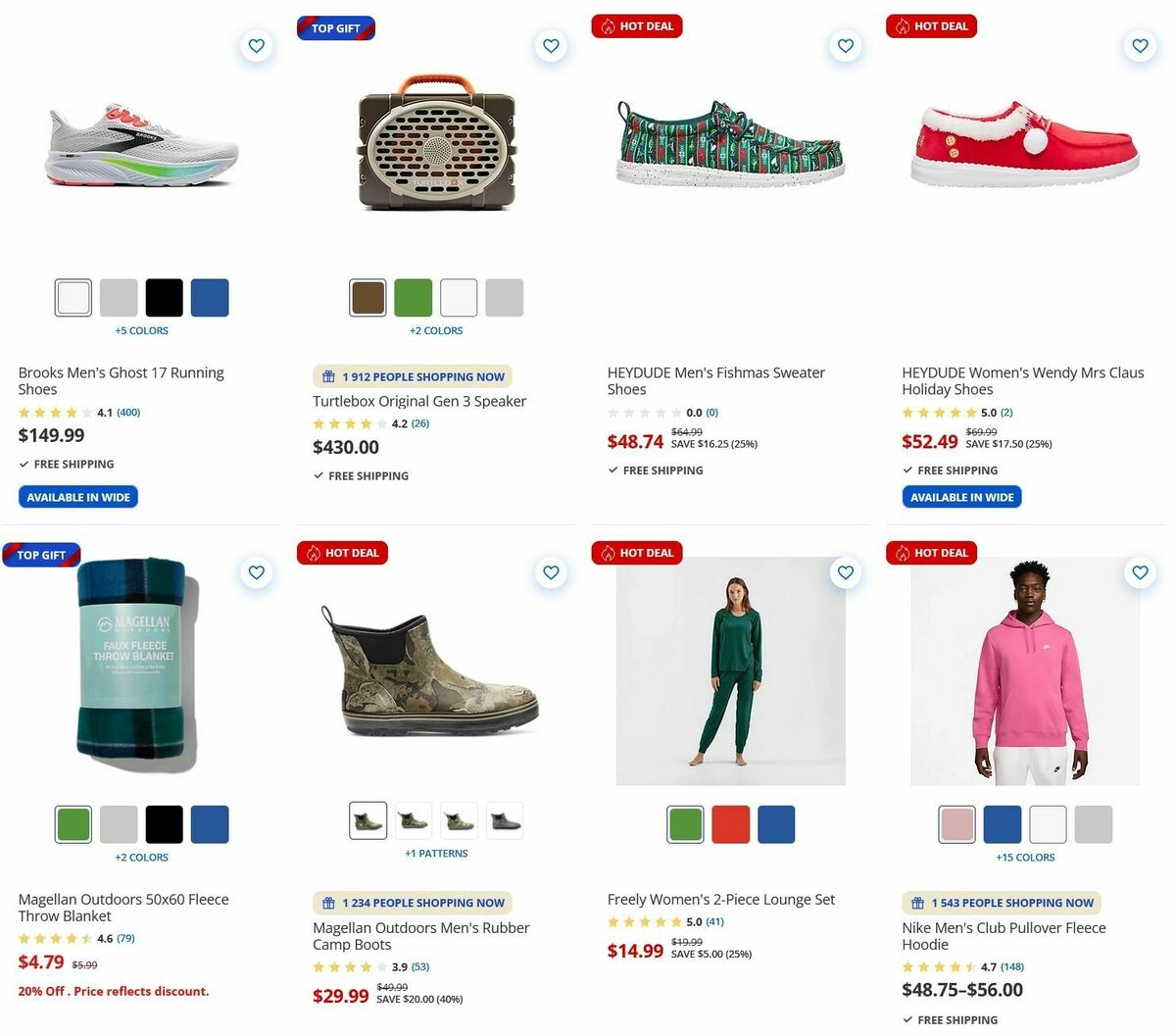Viewport: 1176px width, 1036px height.
Task: Click the flame icon on the Fishmas Shoes HOT DEAL badge
Action: click(609, 26)
